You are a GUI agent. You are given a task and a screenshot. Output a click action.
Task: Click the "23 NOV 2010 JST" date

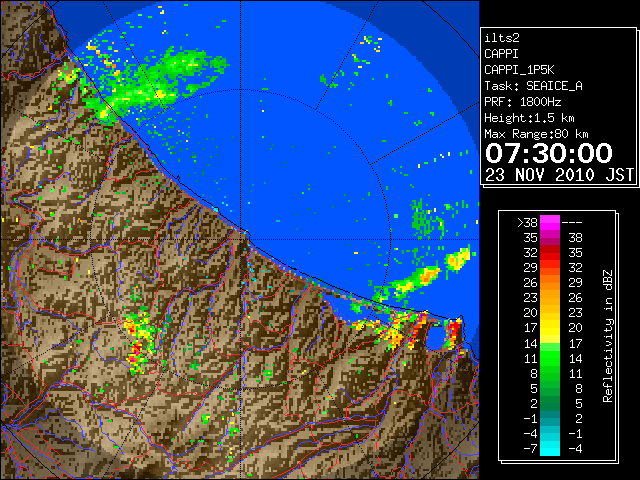pos(559,175)
